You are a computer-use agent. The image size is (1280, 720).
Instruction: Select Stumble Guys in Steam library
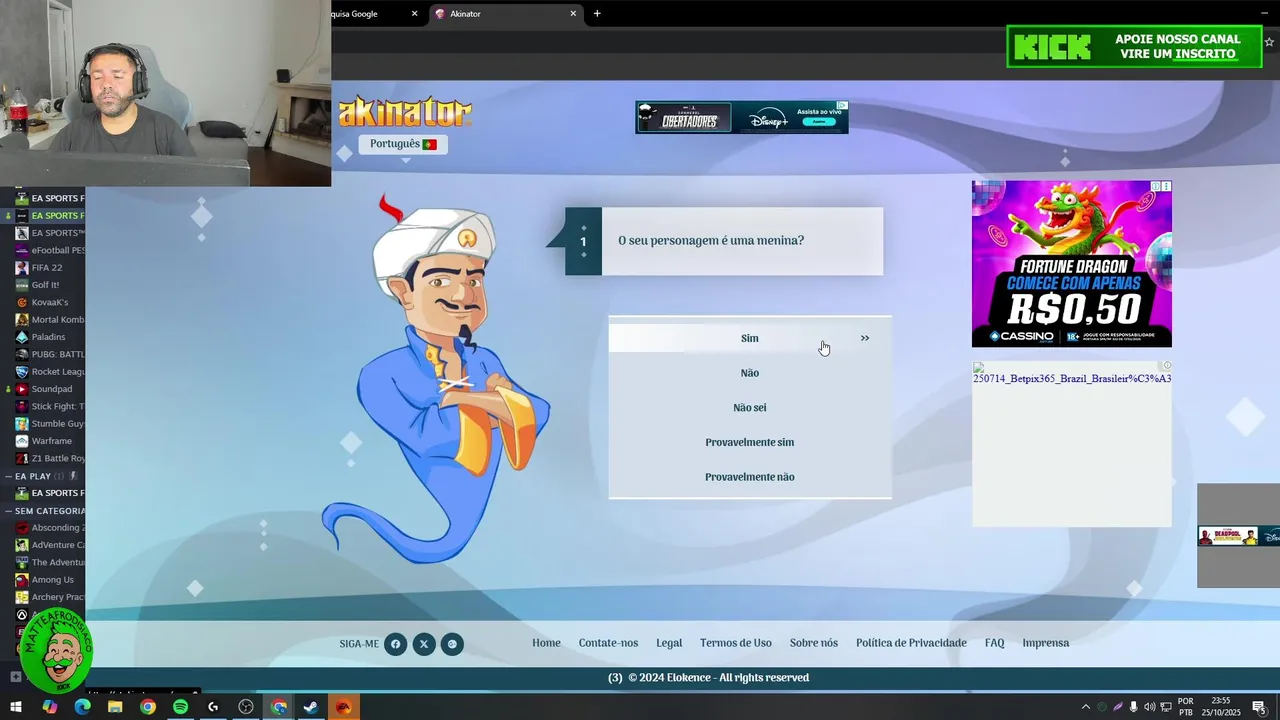point(50,424)
